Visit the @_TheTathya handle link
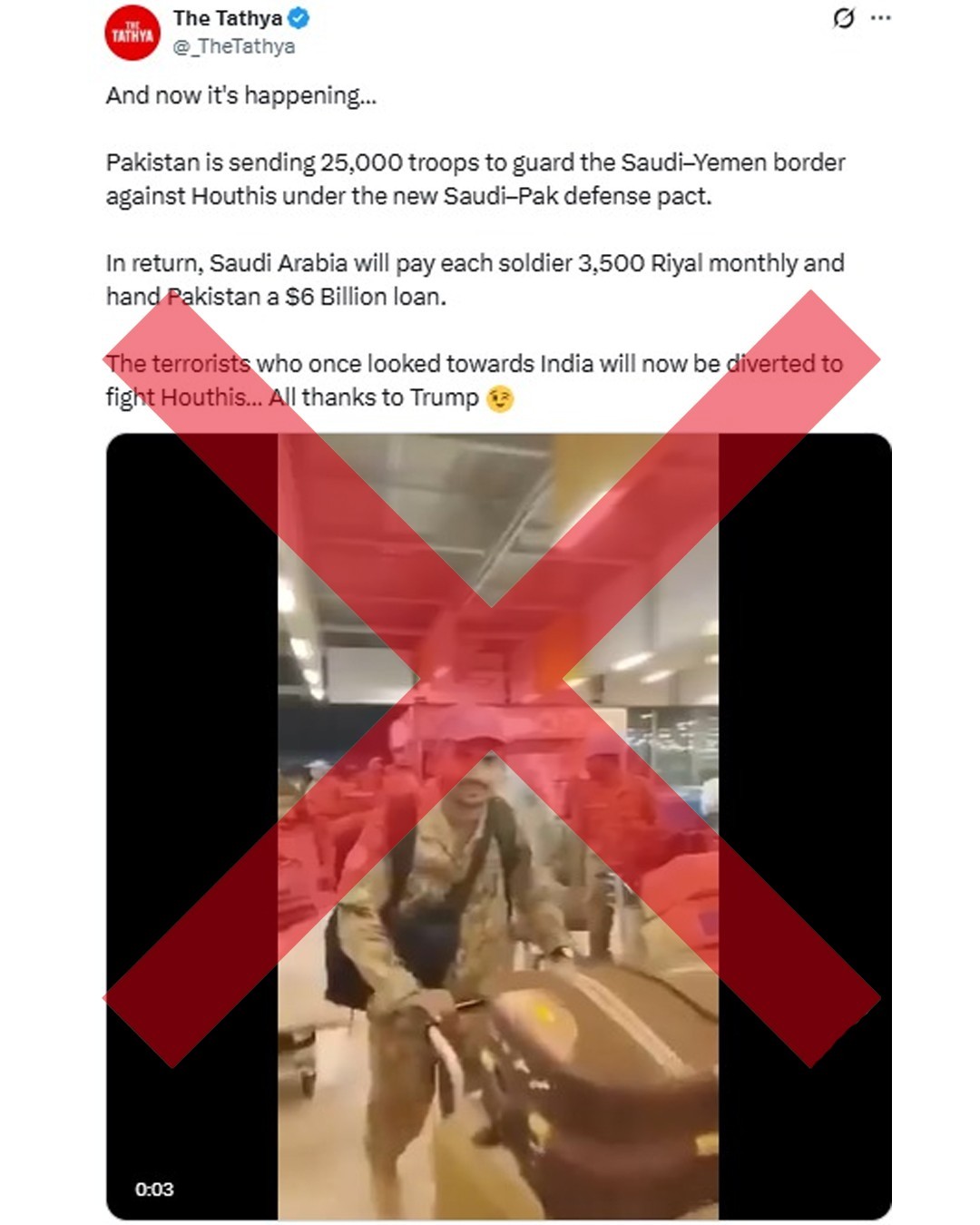Screen dimensions: 980x1225 233,46
